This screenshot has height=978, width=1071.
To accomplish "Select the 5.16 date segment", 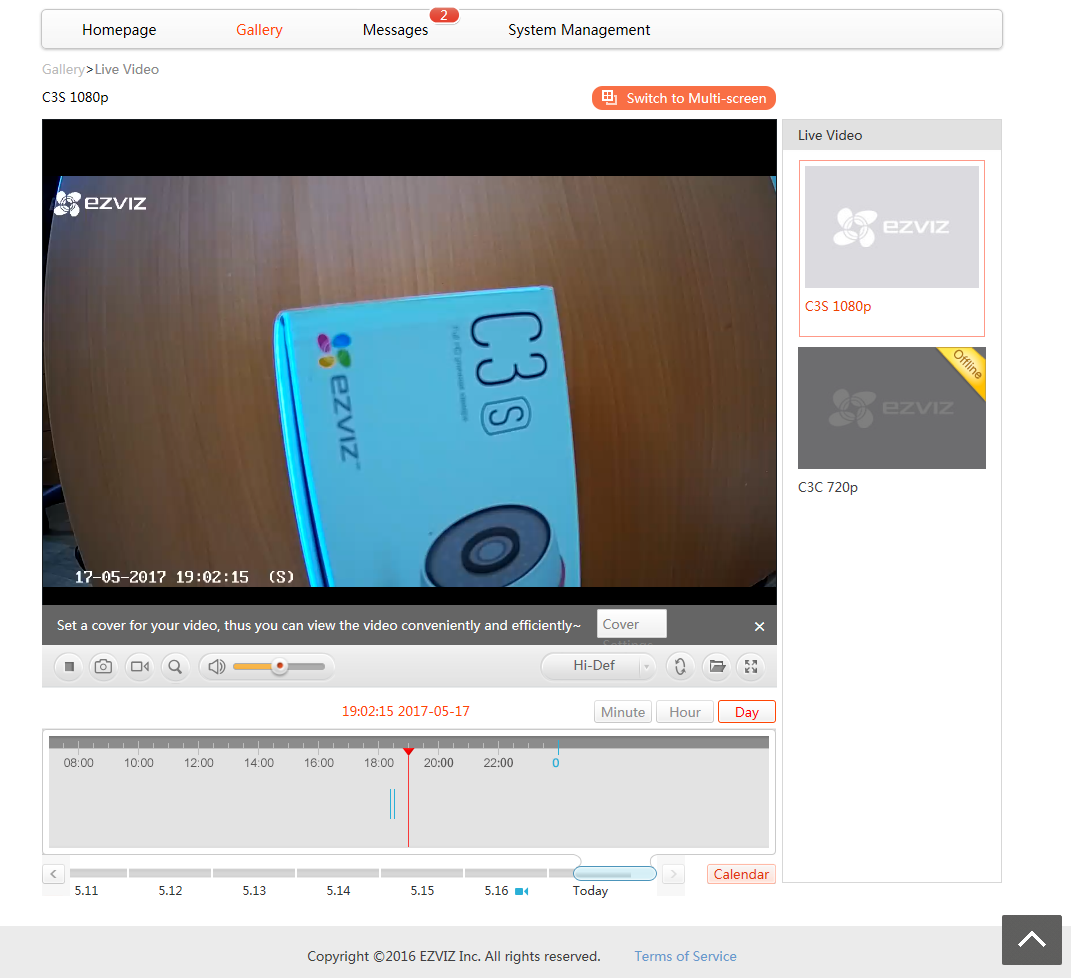I will click(506, 874).
